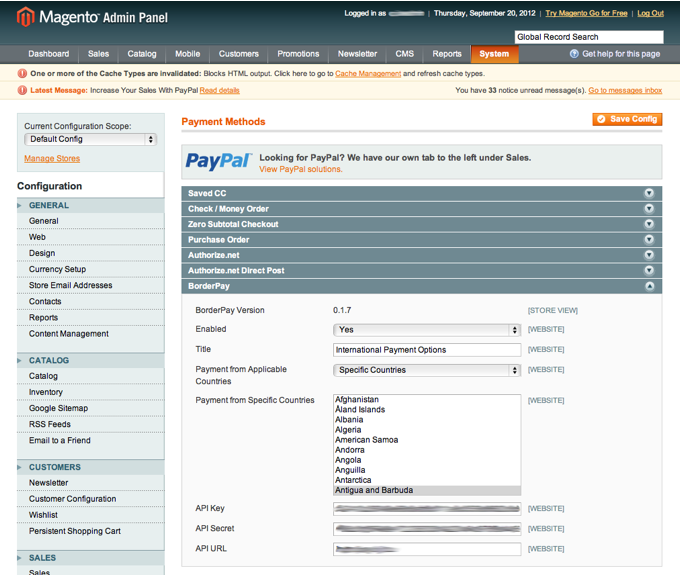Screen dimensions: 680x575
Task: Select Antigua and Barbuda in list
Action: (x=427, y=490)
